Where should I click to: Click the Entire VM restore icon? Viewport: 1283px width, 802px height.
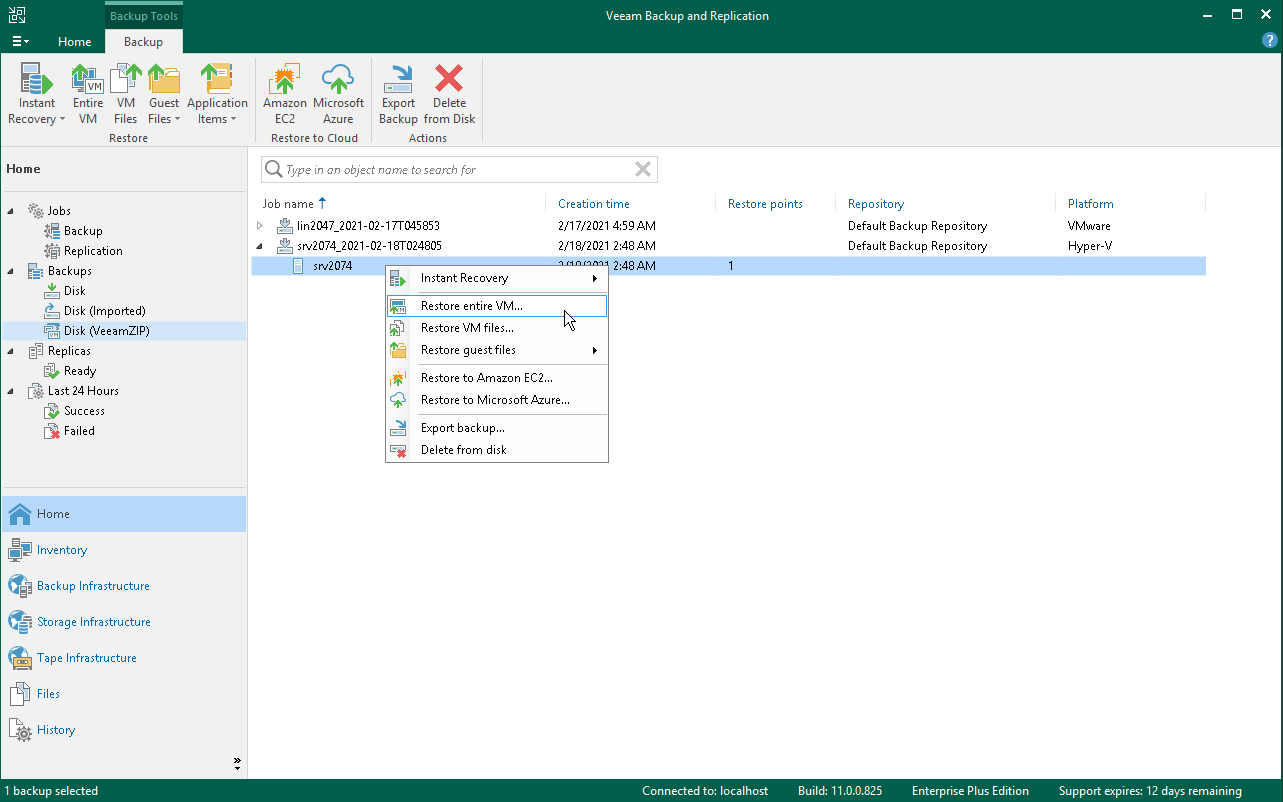87,92
